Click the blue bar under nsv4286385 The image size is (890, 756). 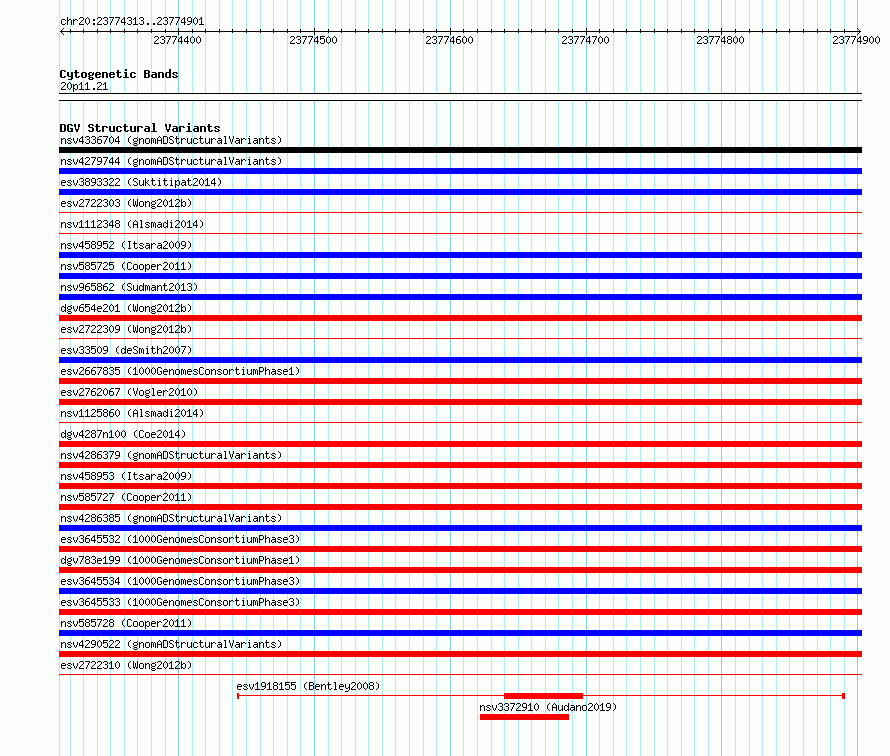460,528
